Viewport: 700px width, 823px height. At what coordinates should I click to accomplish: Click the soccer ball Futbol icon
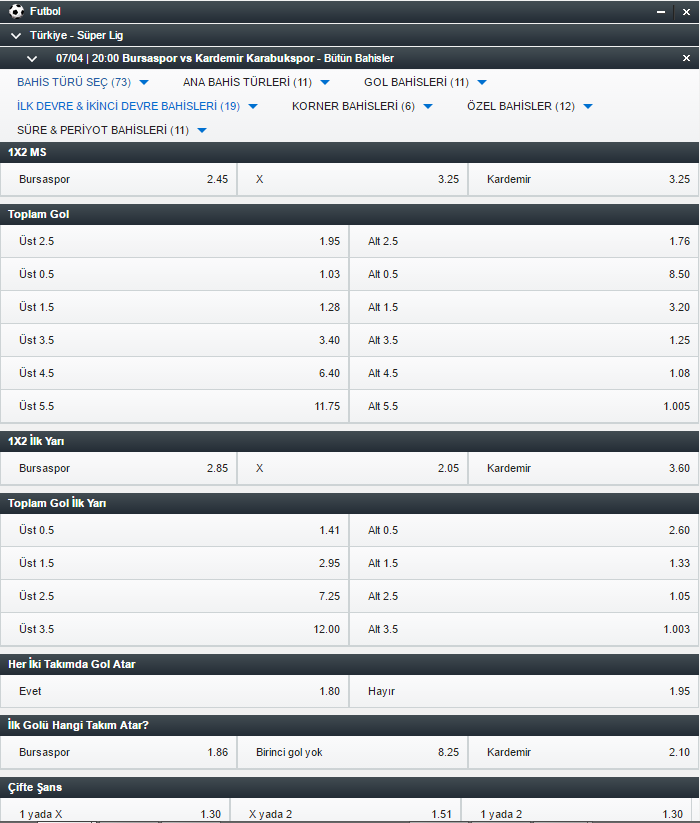tap(16, 11)
